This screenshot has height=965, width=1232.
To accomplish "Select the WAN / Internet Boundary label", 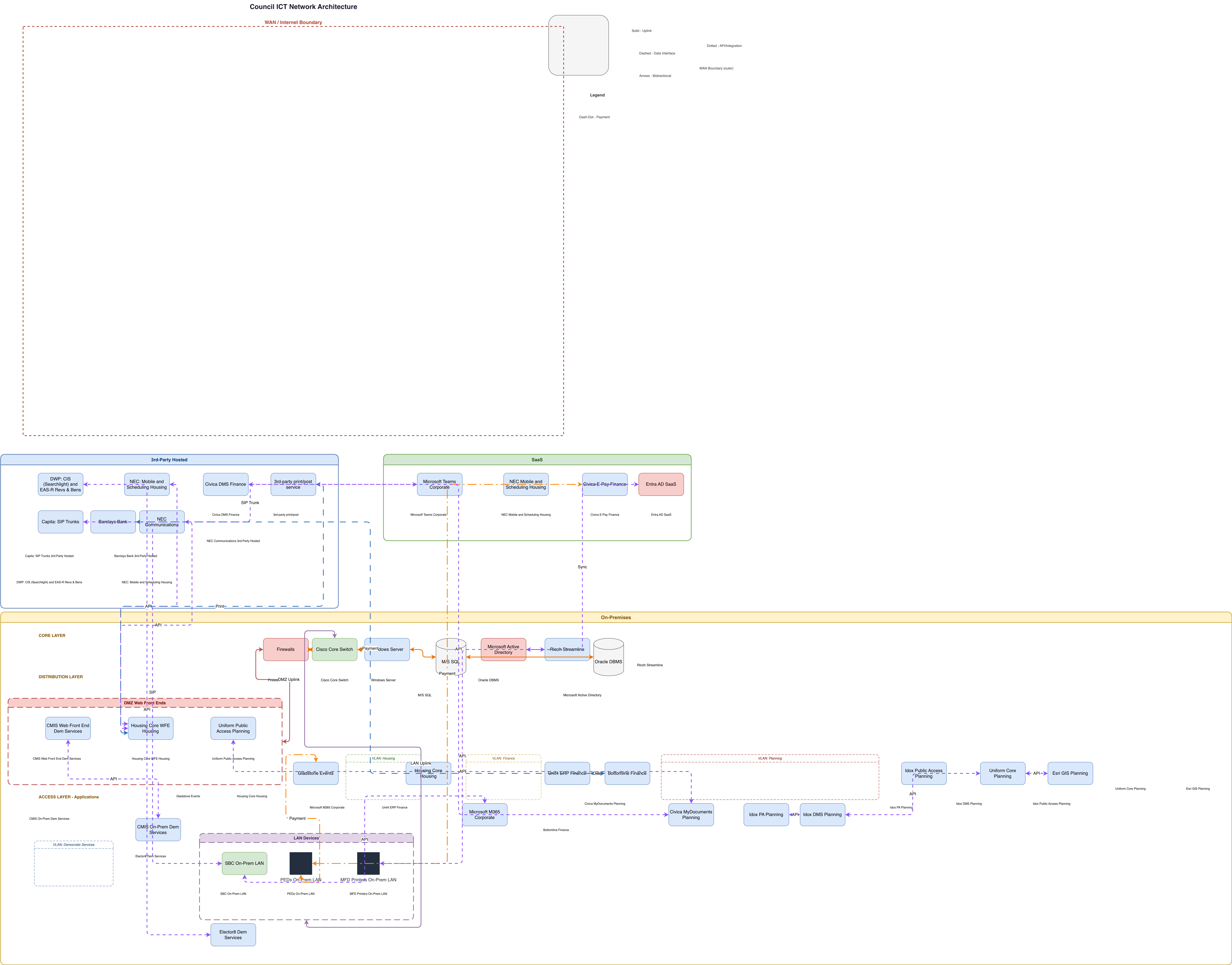I will point(293,23).
